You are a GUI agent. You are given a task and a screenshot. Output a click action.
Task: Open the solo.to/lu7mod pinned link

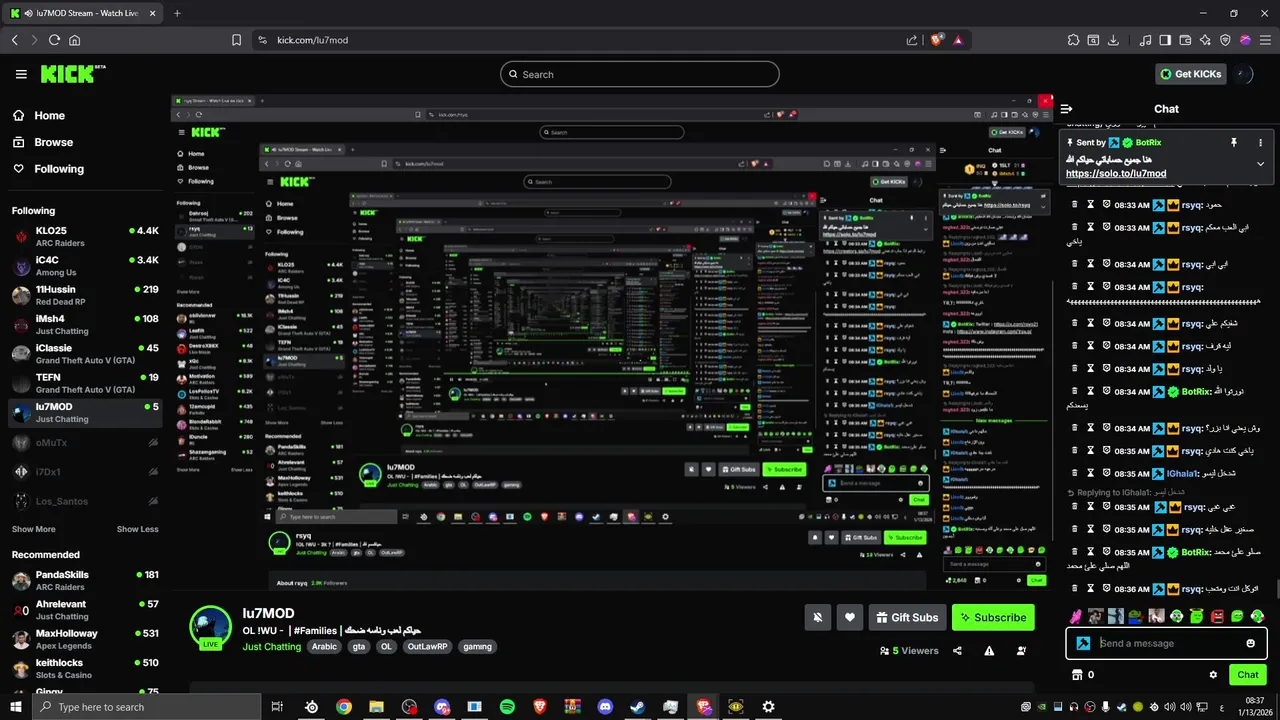[x=1116, y=174]
